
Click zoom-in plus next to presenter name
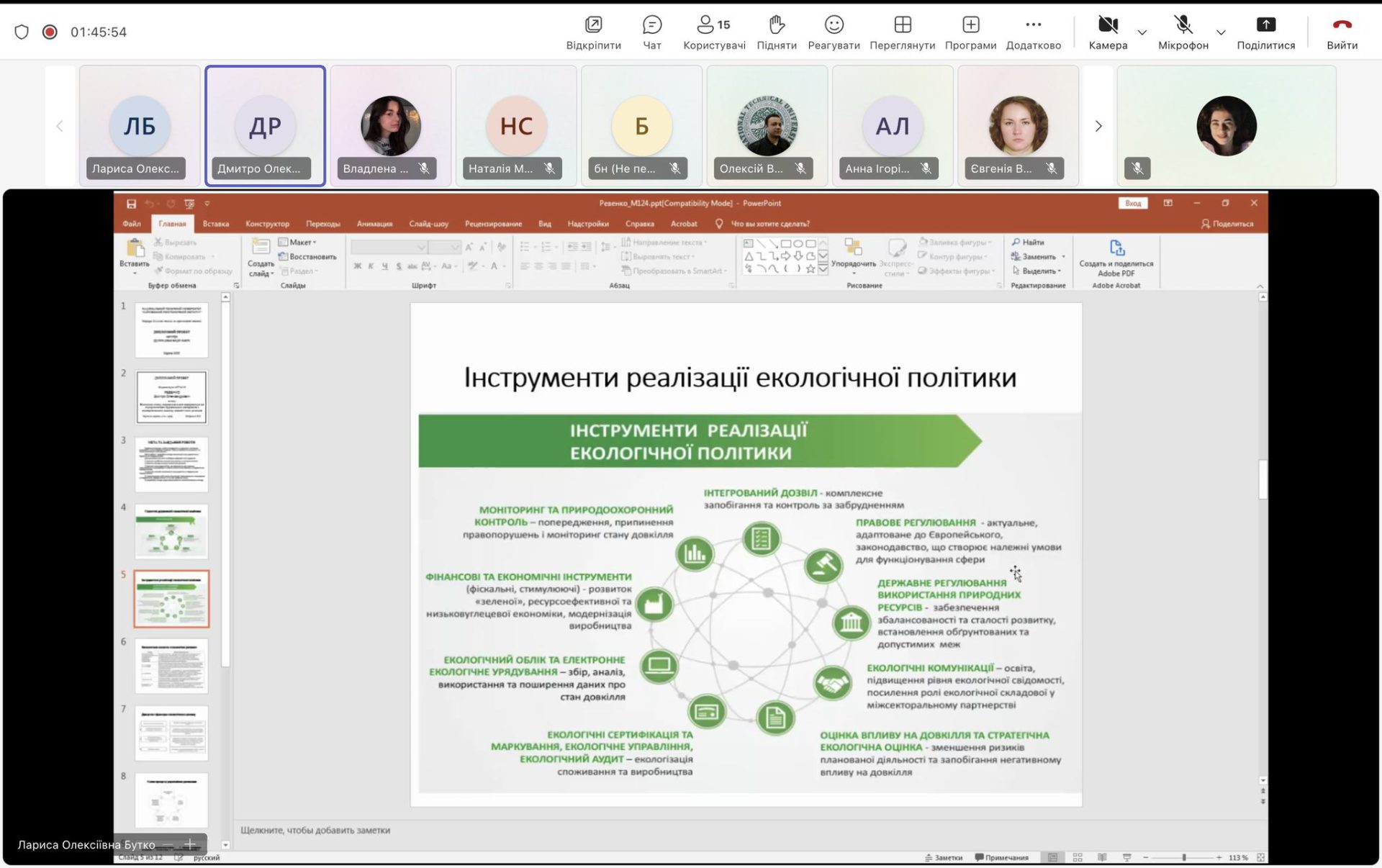pyautogui.click(x=190, y=844)
